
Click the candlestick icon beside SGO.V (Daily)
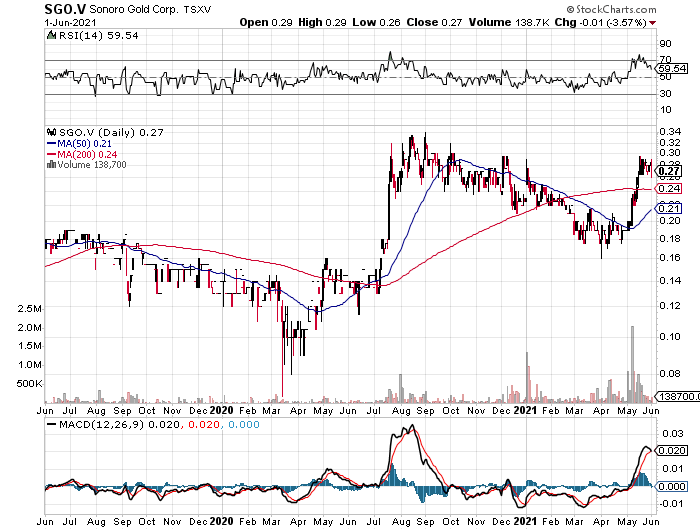point(52,132)
